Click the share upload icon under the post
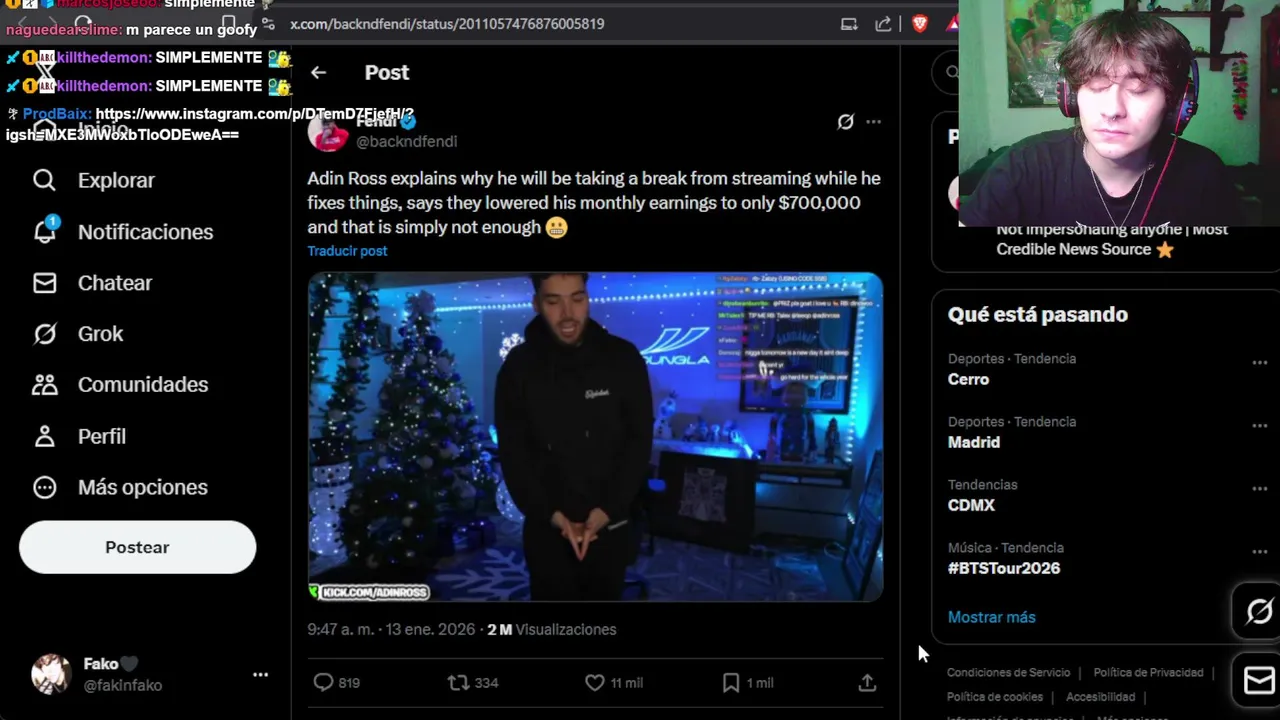1280x720 pixels. (867, 682)
